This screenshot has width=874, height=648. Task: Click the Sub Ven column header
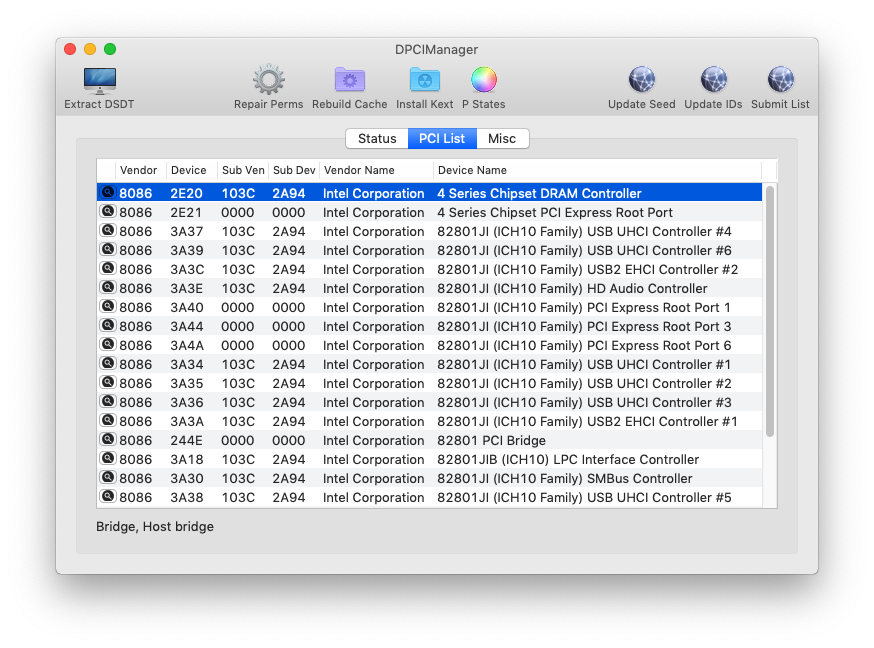pyautogui.click(x=242, y=170)
